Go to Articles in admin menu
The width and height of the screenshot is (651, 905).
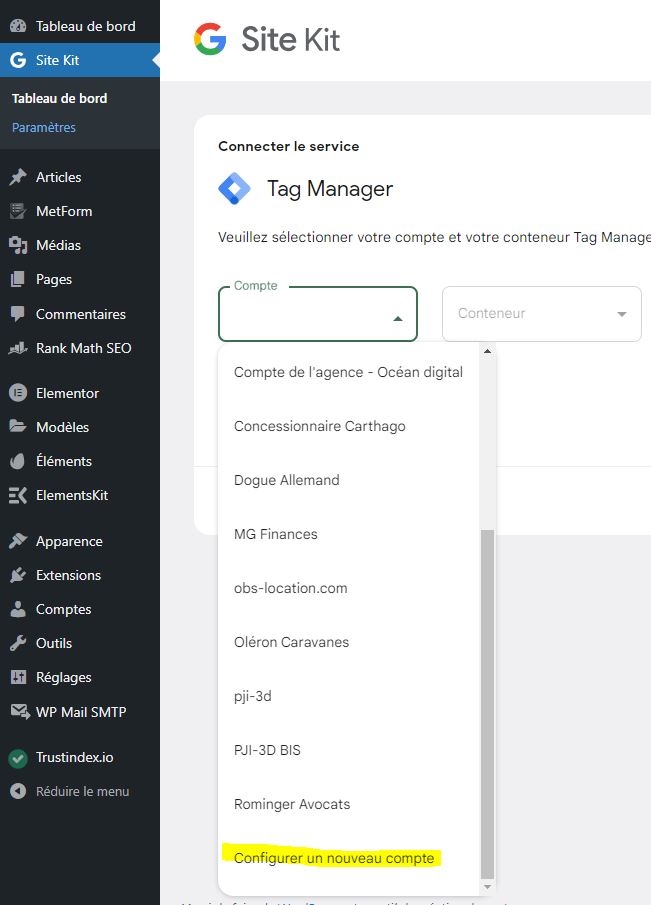pyautogui.click(x=58, y=177)
